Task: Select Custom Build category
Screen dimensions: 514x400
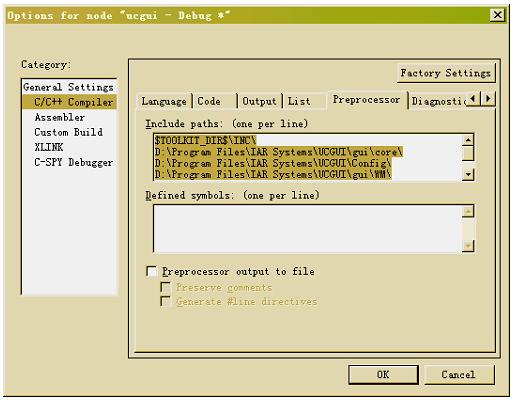Action: coord(68,132)
